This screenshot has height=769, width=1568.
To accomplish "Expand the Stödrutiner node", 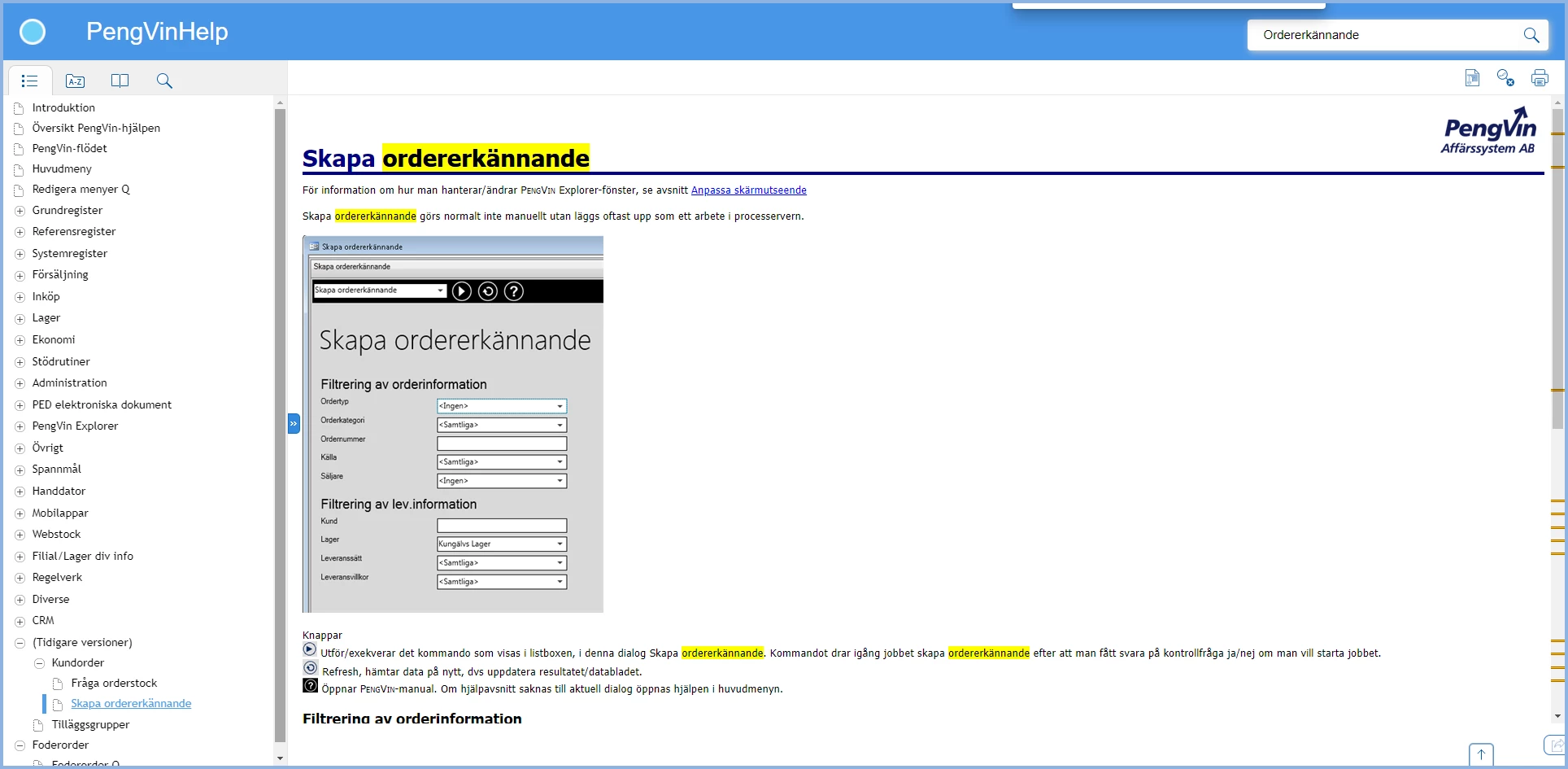I will [20, 362].
